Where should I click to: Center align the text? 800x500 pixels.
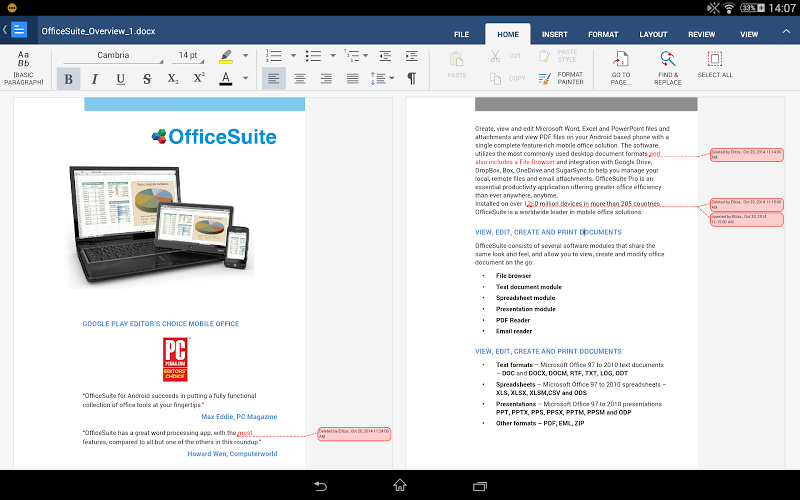click(300, 79)
